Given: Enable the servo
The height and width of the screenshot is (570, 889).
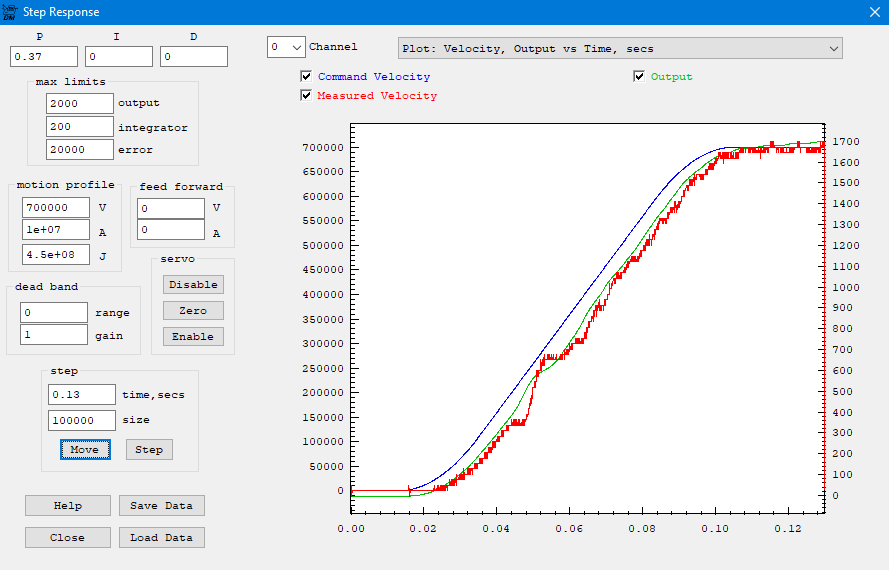Looking at the screenshot, I should 193,336.
